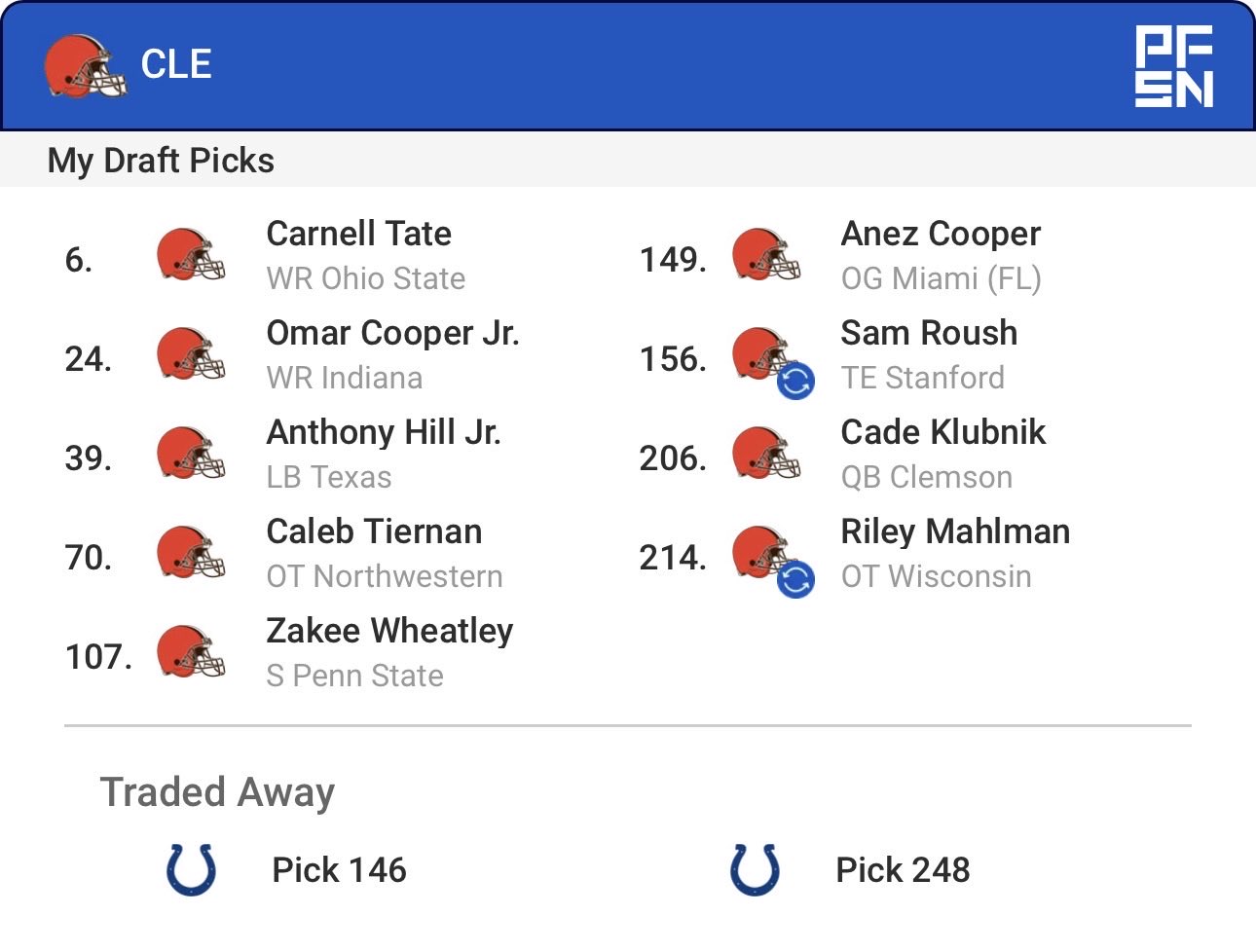This screenshot has height=952, width=1256.
Task: Open Anthony Hill Jr. player name
Action: tap(384, 433)
